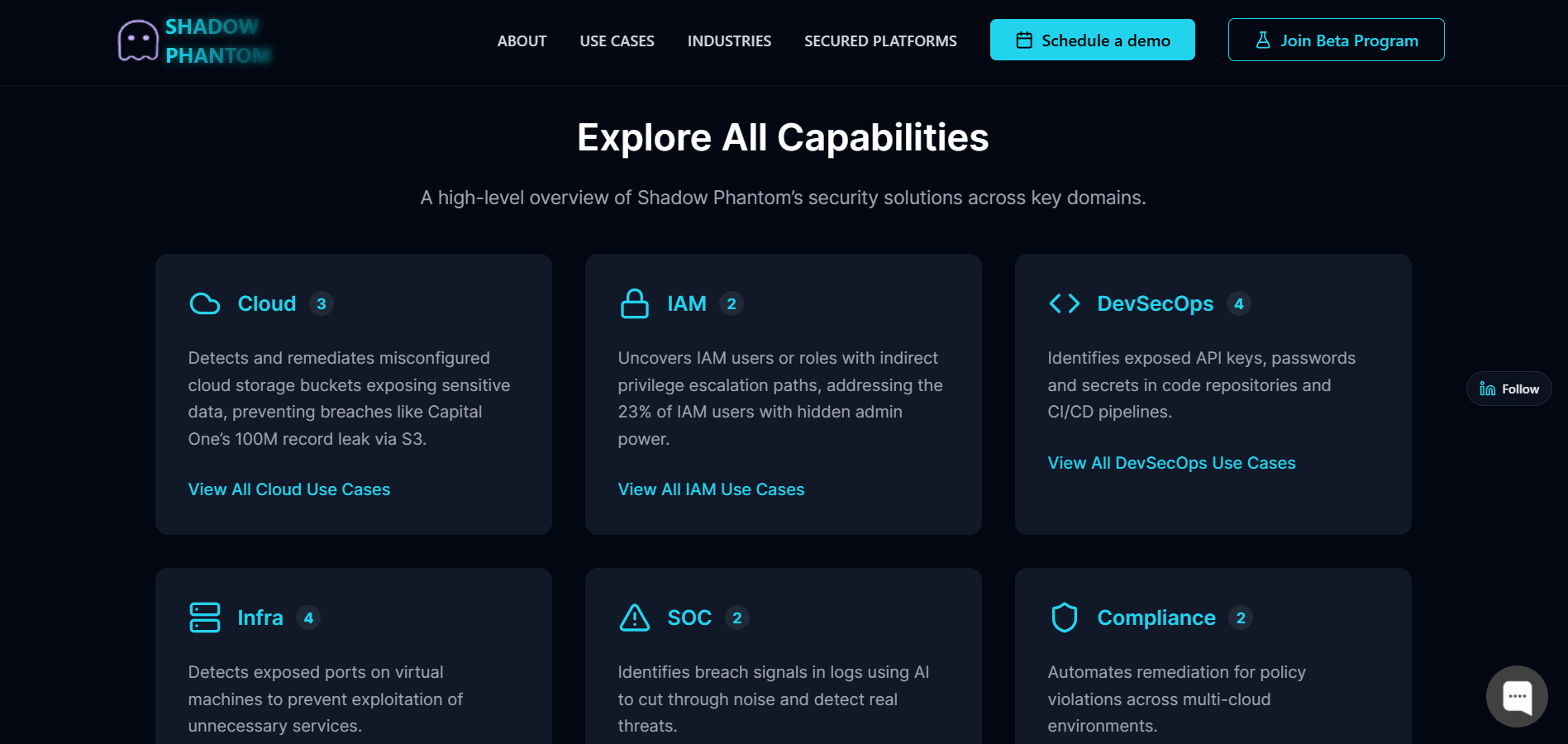Open View All DevSecOps Use Cases
Screen dimensions: 1568x744
(1171, 463)
